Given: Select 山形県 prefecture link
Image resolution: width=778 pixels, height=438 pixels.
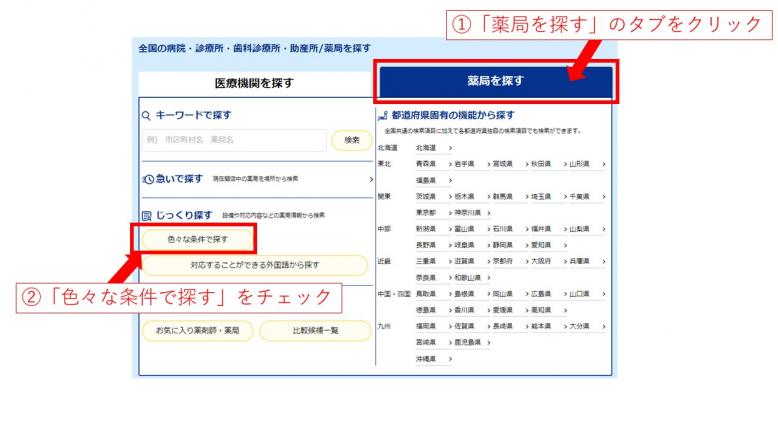Looking at the screenshot, I should (x=587, y=164).
